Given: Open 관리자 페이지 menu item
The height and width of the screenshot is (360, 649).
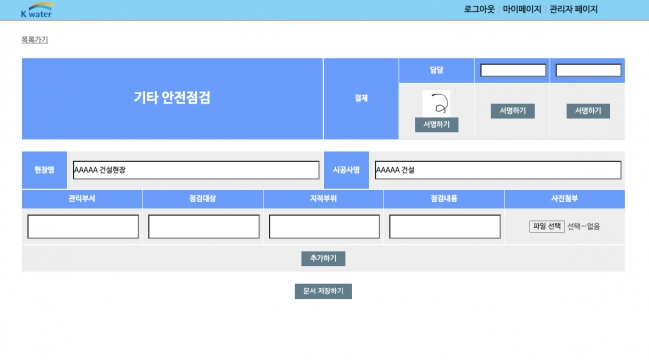Looking at the screenshot, I should click(573, 9).
